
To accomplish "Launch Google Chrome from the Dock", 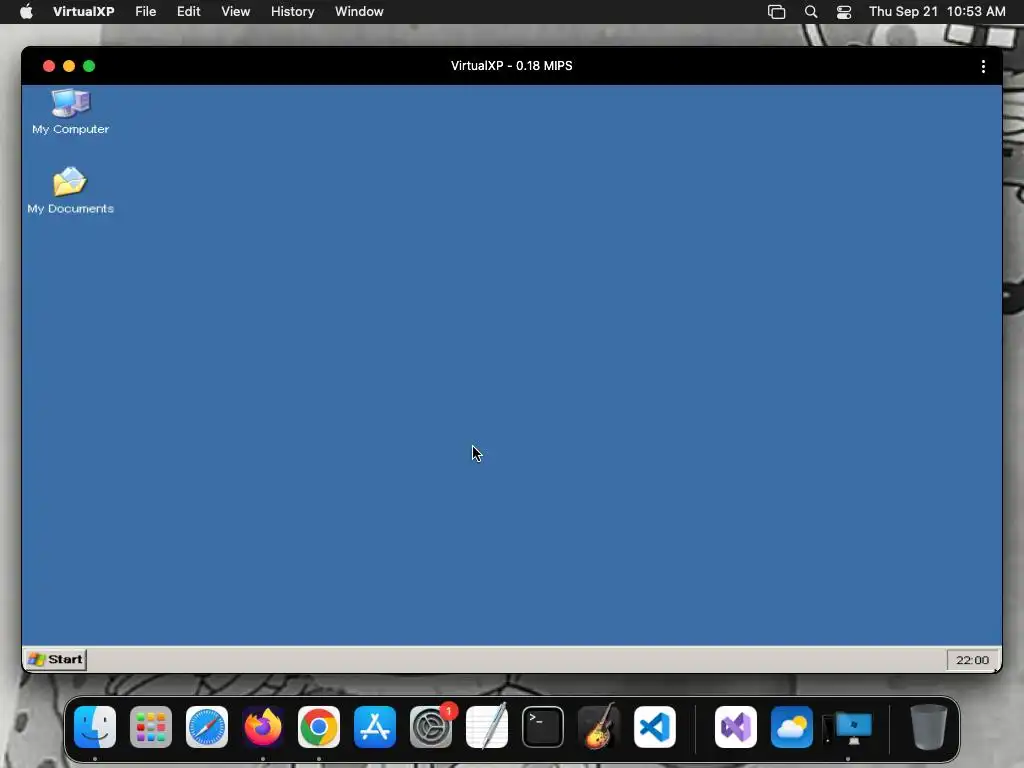I will (319, 727).
